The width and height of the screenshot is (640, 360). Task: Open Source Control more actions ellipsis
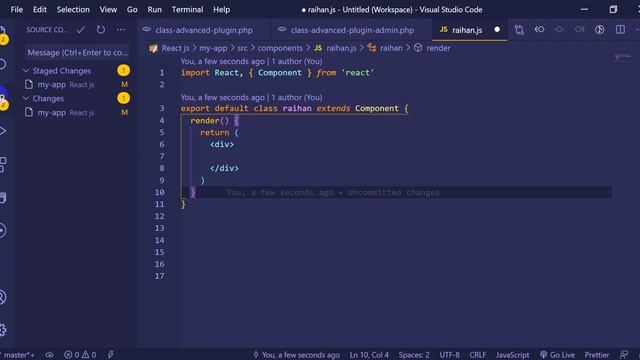121,29
